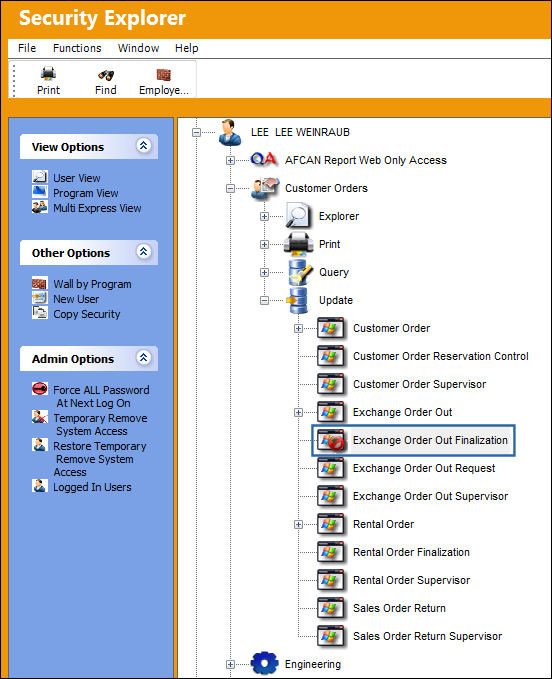Click the Multi Express View icon
The width and height of the screenshot is (552, 679).
40,207
